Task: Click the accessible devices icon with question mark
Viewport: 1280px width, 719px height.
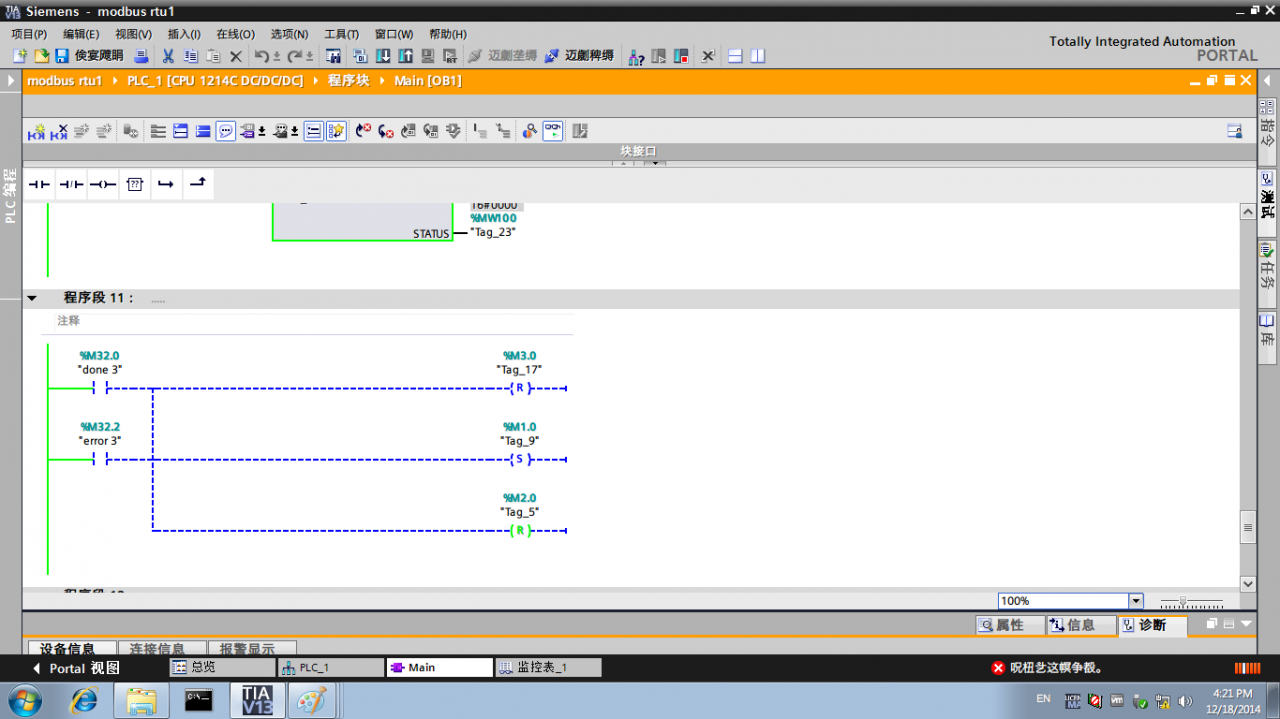Action: click(x=636, y=56)
